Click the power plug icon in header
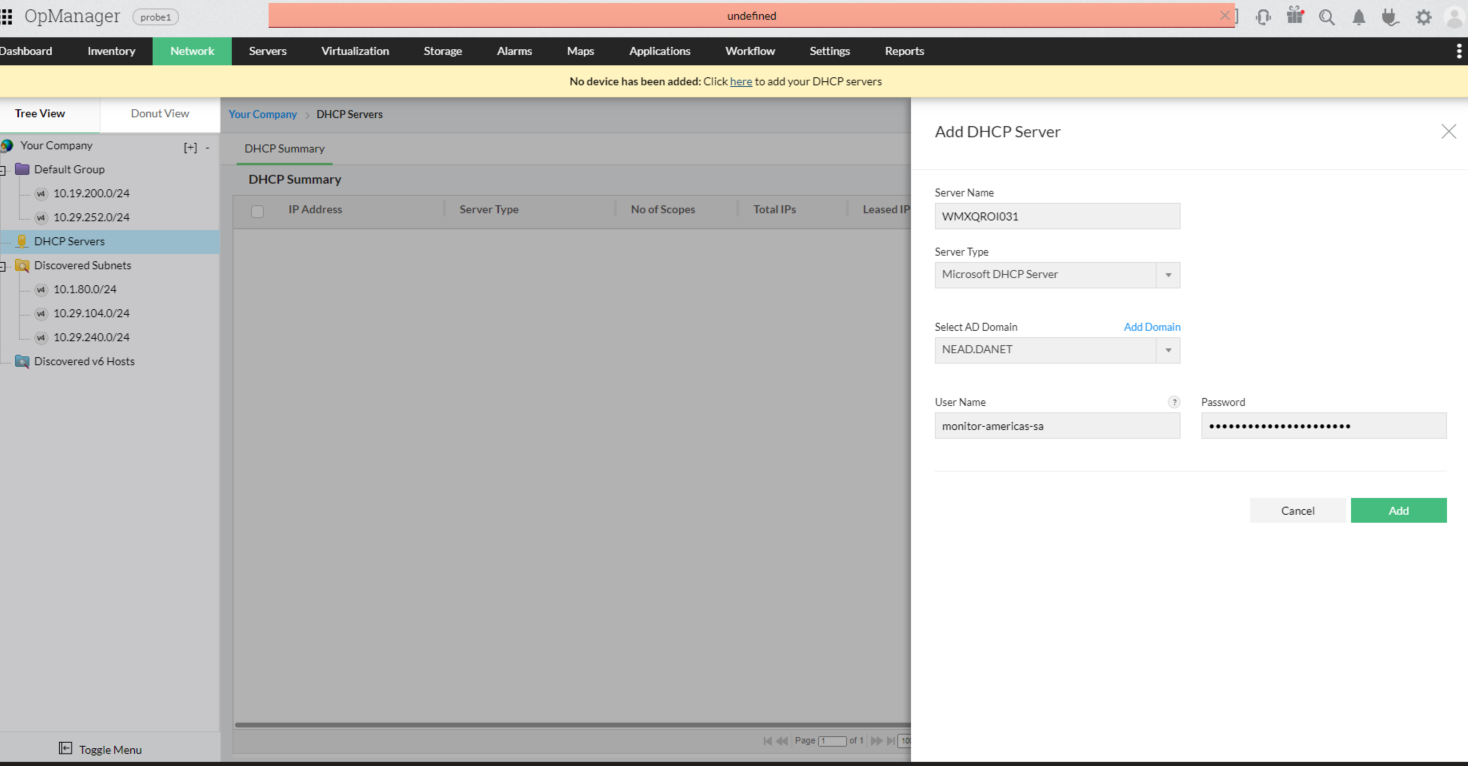The image size is (1468, 766). 1389,17
